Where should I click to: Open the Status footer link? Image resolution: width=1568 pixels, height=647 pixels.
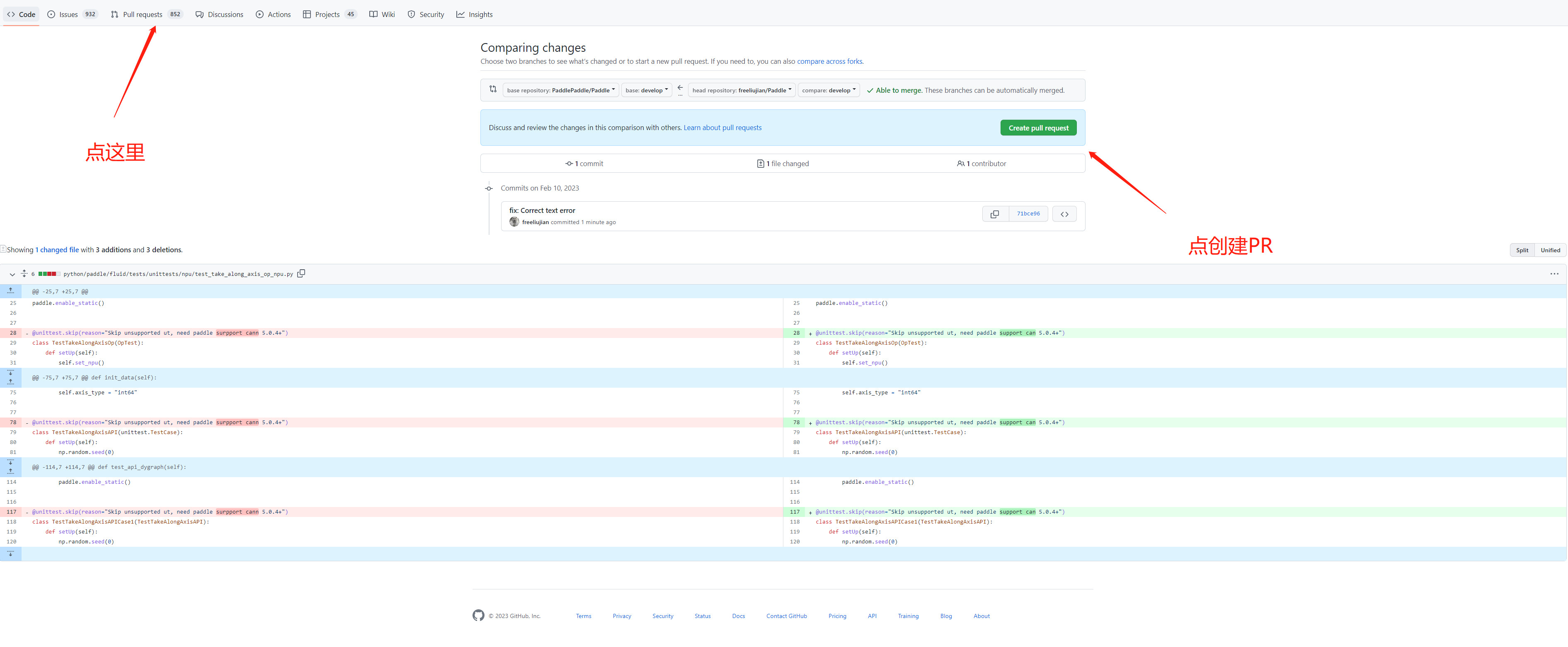pyautogui.click(x=703, y=616)
